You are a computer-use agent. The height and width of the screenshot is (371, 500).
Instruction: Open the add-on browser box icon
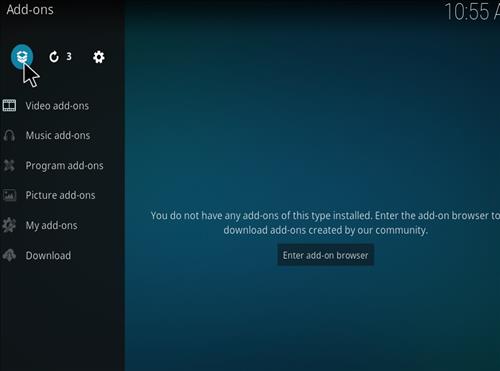pyautogui.click(x=22, y=57)
